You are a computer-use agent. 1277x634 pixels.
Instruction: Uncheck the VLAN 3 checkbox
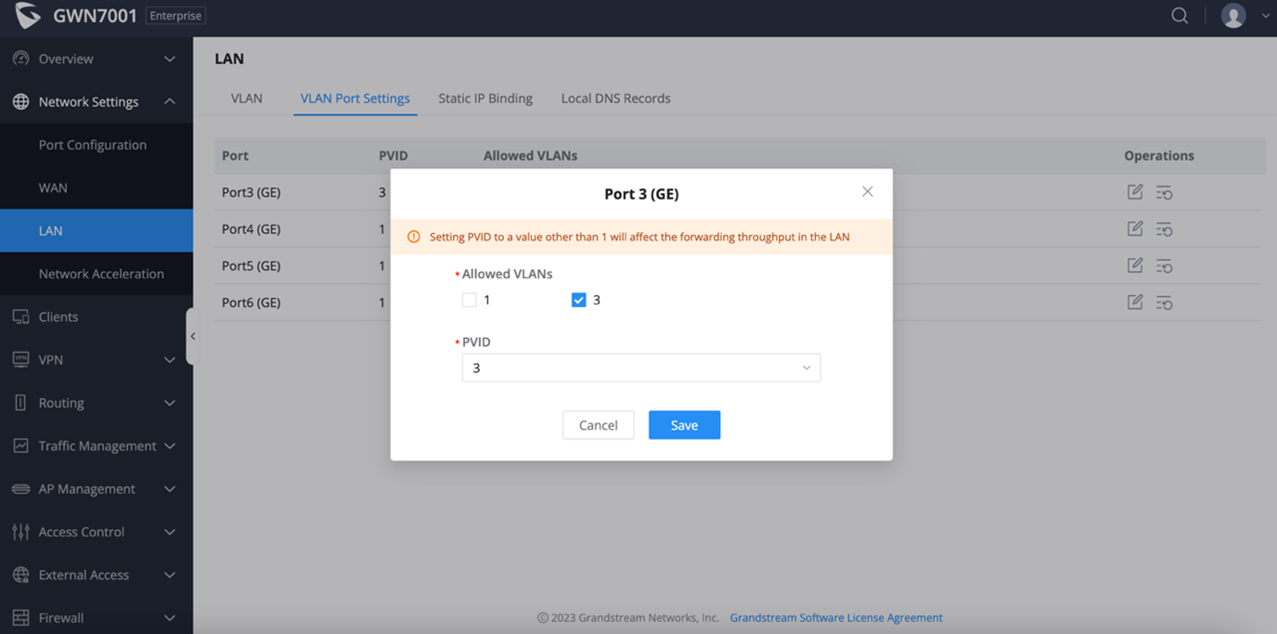[578, 300]
